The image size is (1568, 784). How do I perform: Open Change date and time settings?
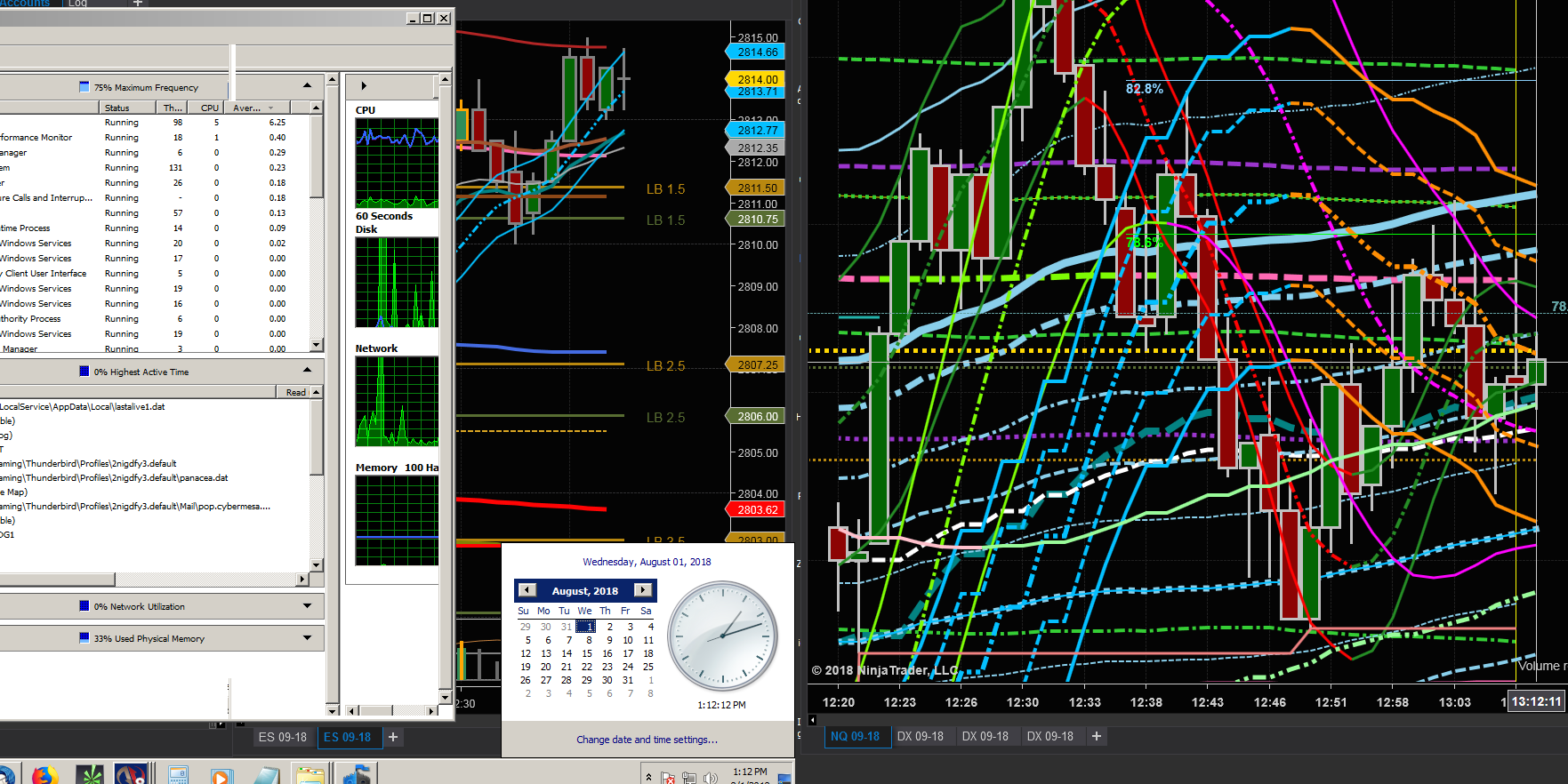point(647,740)
